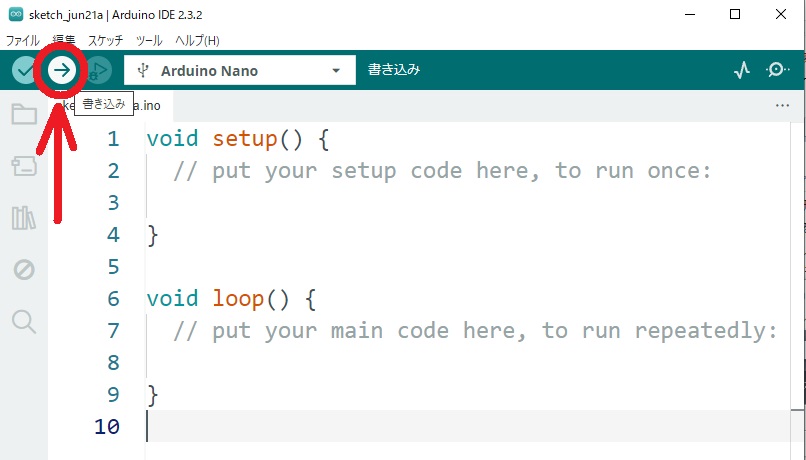Minimize the Arduino IDE window
Viewport: 806px width, 460px height.
pos(690,14)
